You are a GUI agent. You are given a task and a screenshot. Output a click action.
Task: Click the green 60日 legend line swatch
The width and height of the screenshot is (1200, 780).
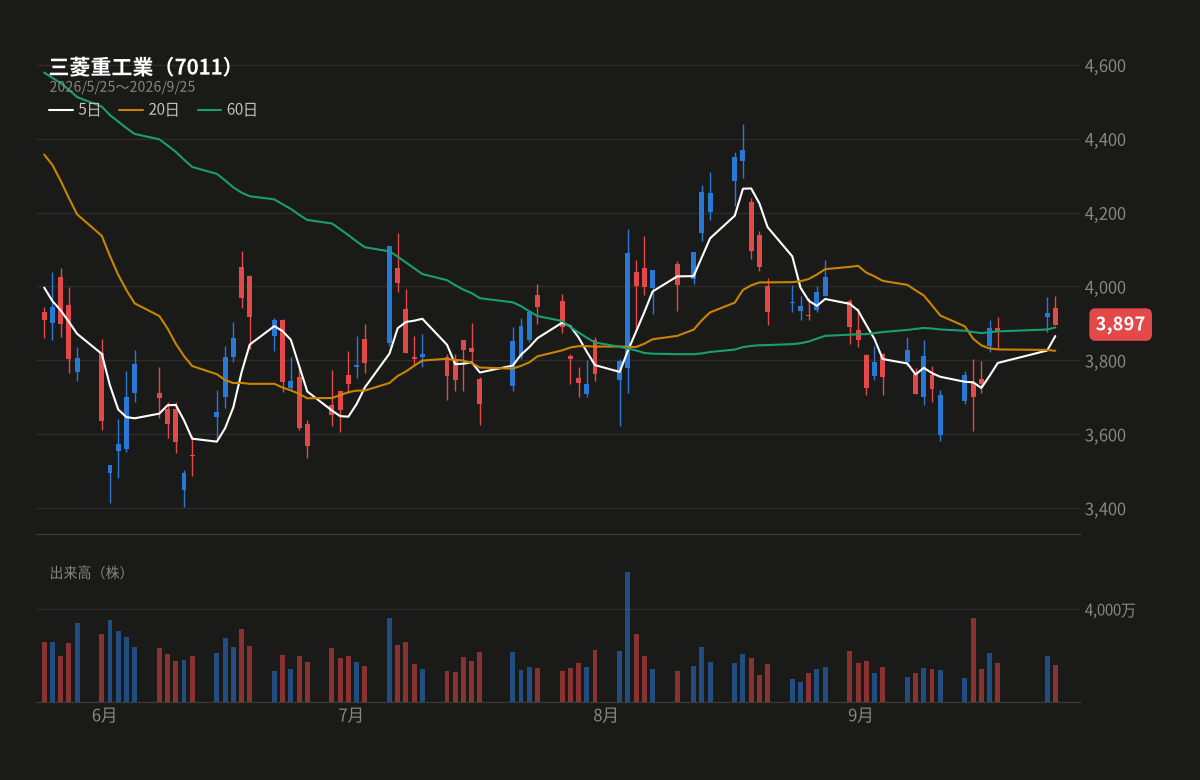point(208,110)
